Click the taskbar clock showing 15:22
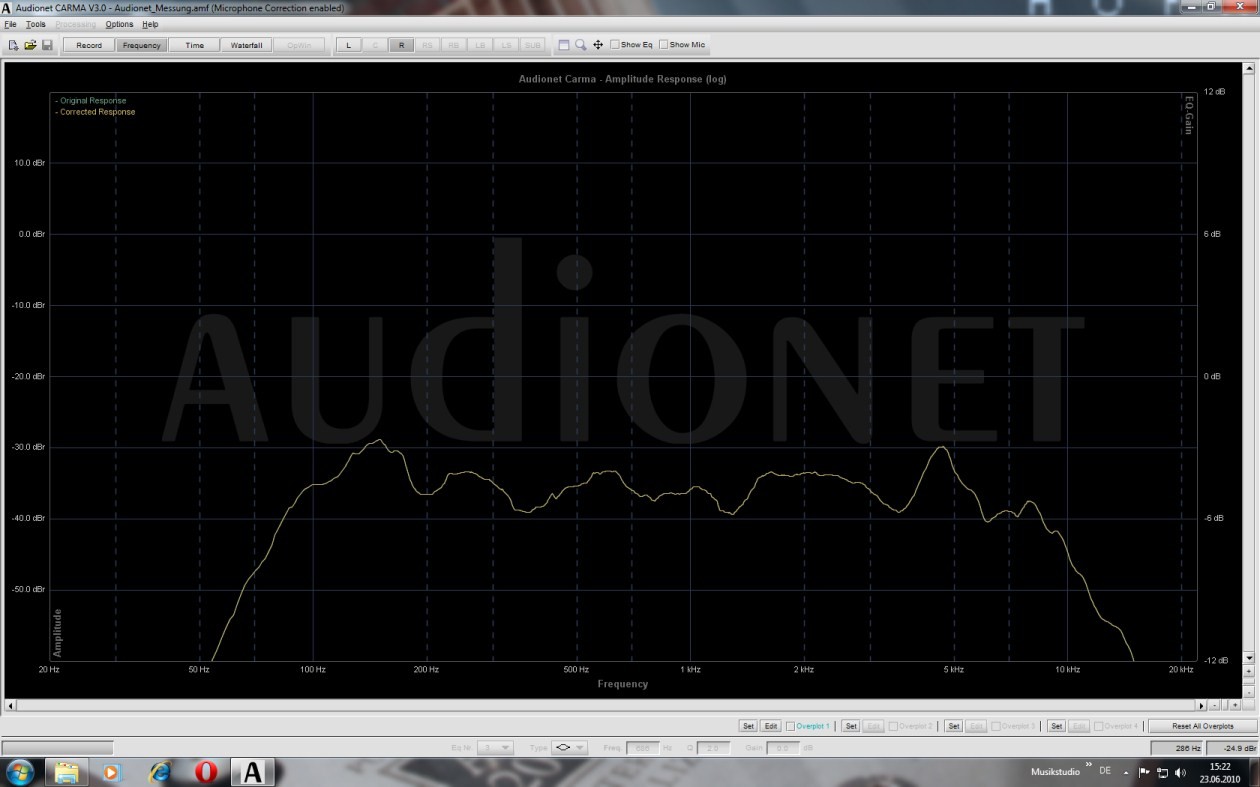1260x787 pixels. point(1220,772)
